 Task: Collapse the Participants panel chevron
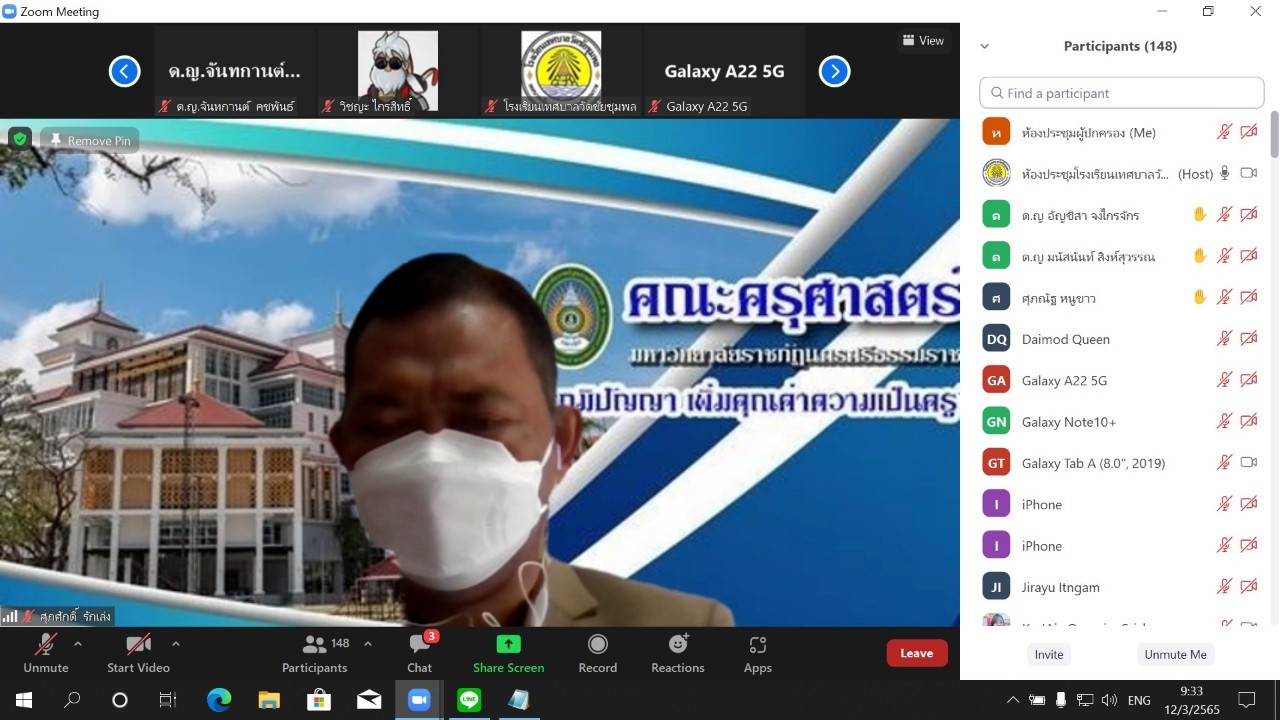[x=984, y=46]
